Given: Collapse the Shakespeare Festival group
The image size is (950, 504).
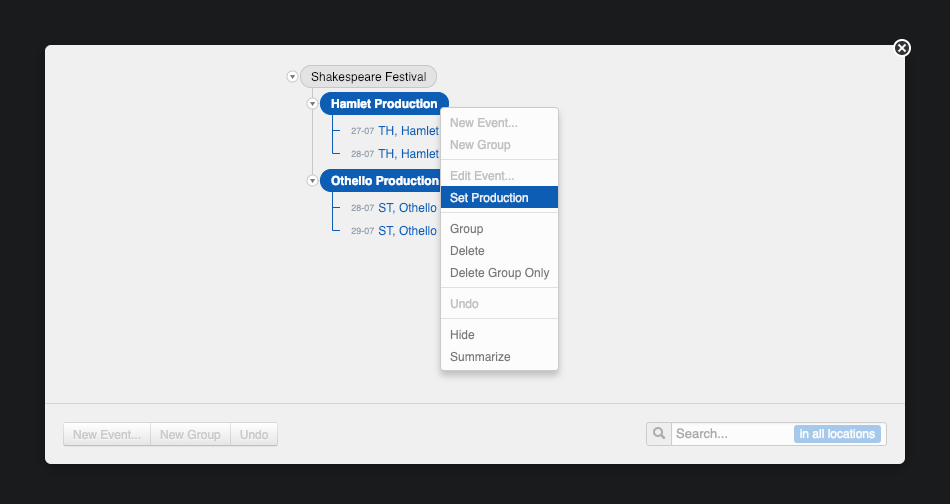Looking at the screenshot, I should point(292,77).
